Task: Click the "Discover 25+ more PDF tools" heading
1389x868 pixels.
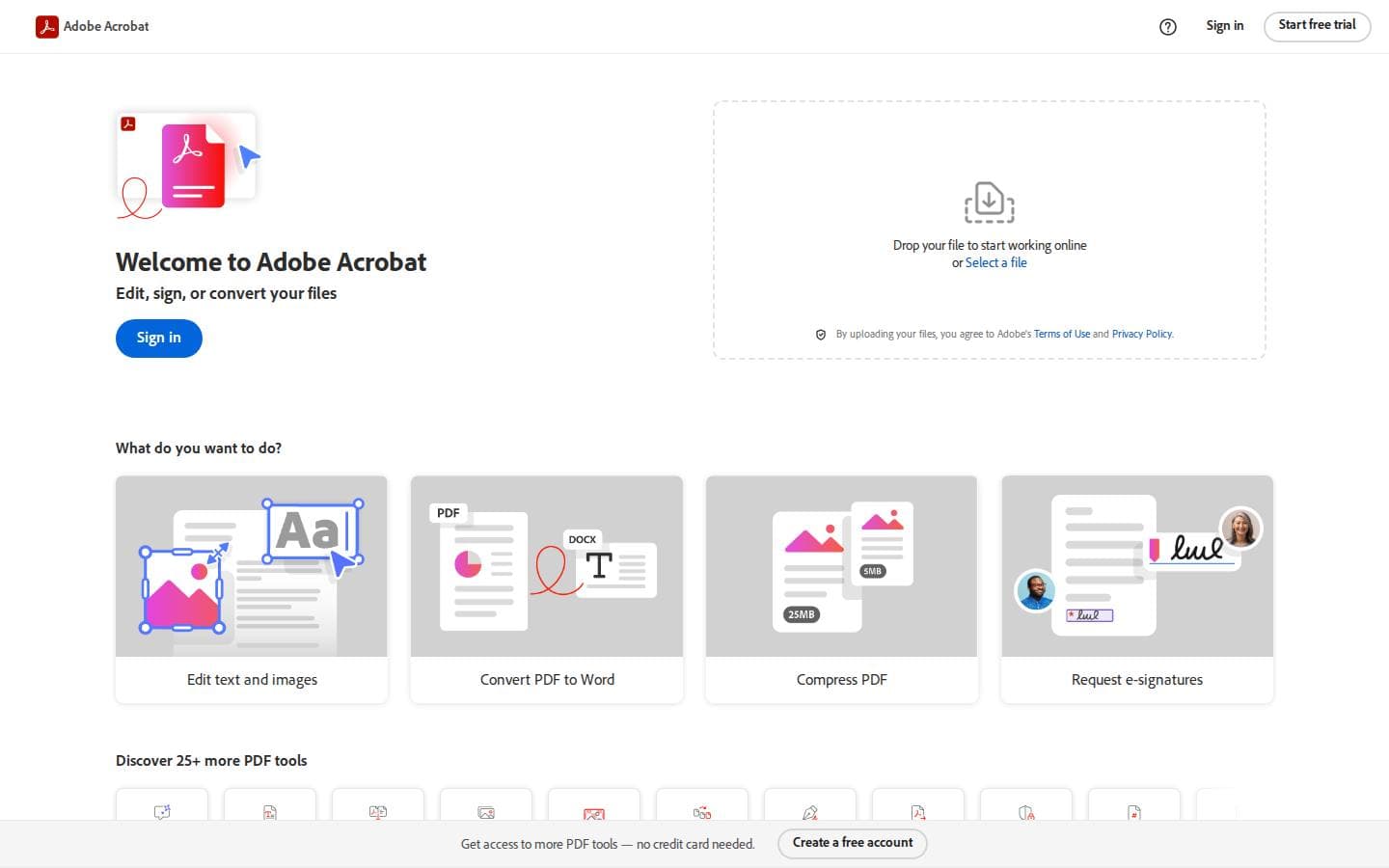Action: (211, 761)
